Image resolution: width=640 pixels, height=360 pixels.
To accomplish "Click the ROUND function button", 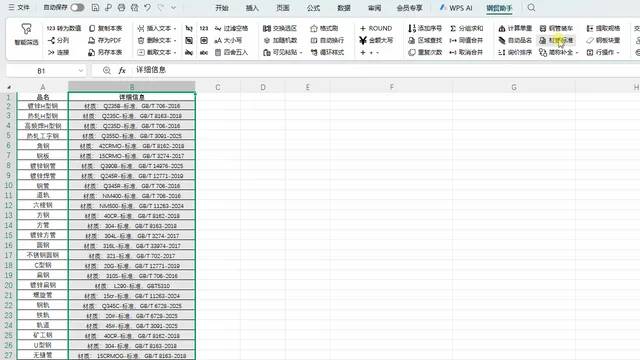I will (x=376, y=28).
